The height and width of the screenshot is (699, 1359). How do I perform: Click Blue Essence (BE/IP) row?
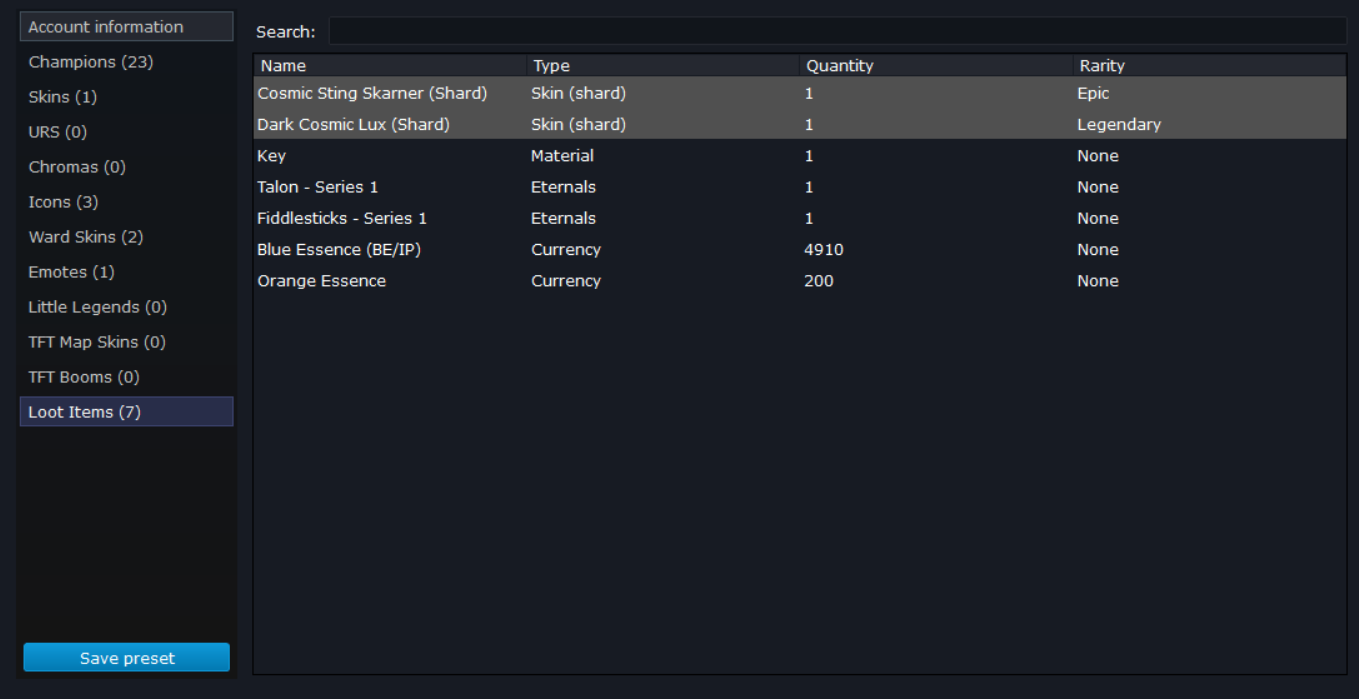[x=799, y=249]
